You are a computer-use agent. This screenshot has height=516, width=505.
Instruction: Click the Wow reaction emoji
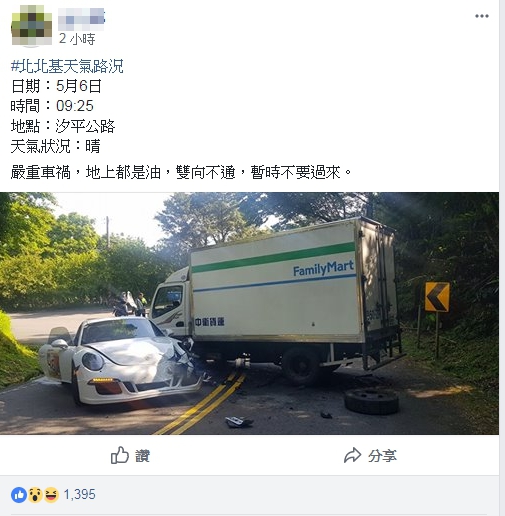click(35, 495)
